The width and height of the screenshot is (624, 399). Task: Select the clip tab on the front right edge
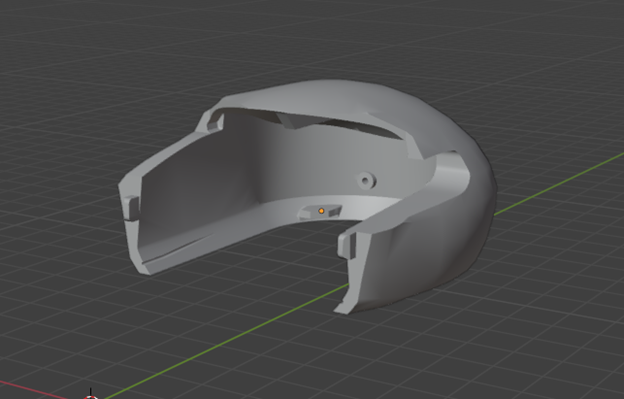(x=347, y=245)
